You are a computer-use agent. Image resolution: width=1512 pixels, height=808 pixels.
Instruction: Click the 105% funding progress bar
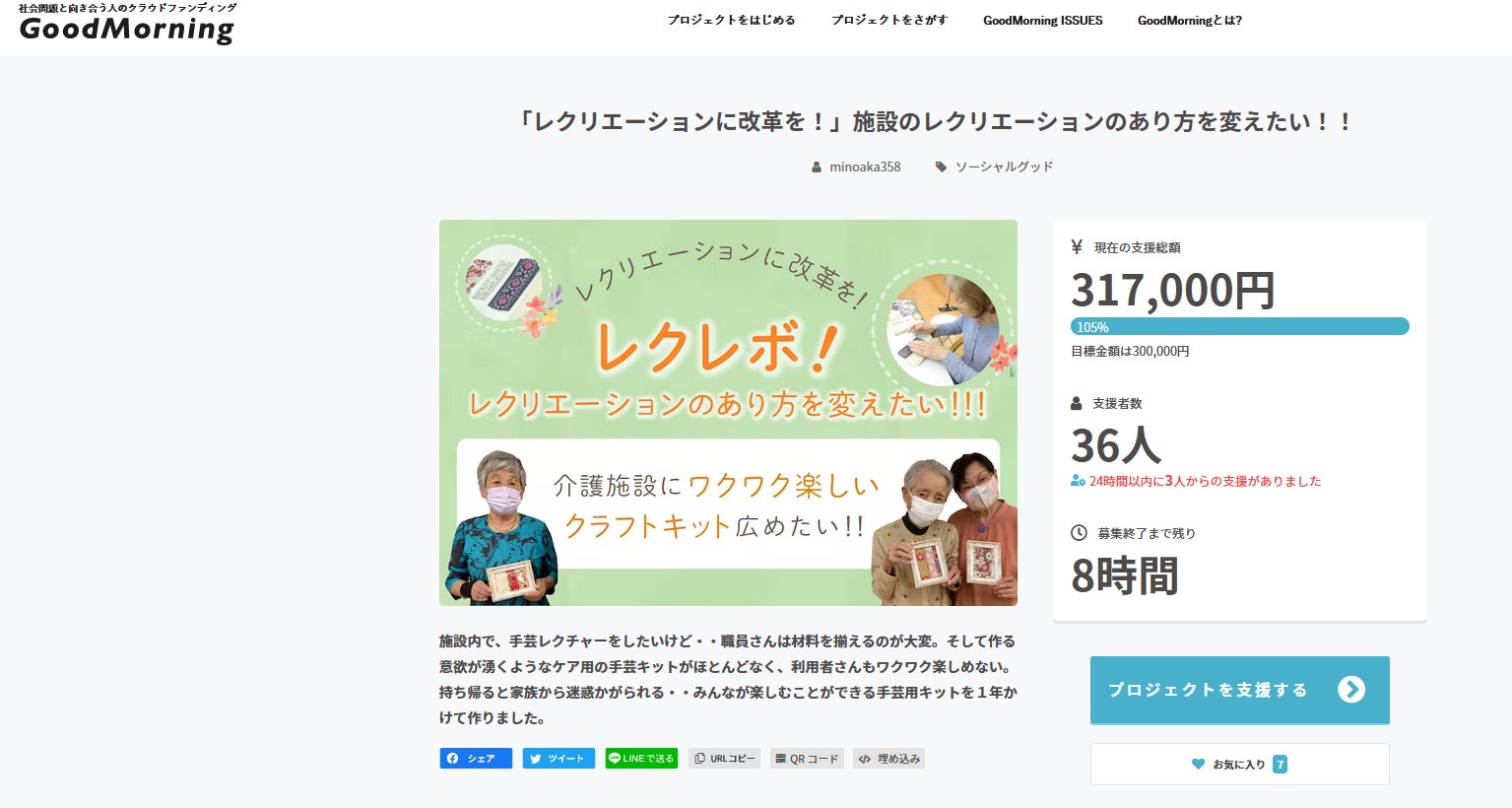pos(1240,326)
